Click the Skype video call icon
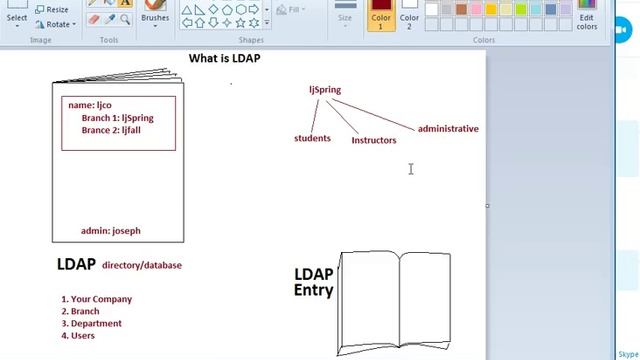The height and width of the screenshot is (360, 640). click(x=623, y=30)
